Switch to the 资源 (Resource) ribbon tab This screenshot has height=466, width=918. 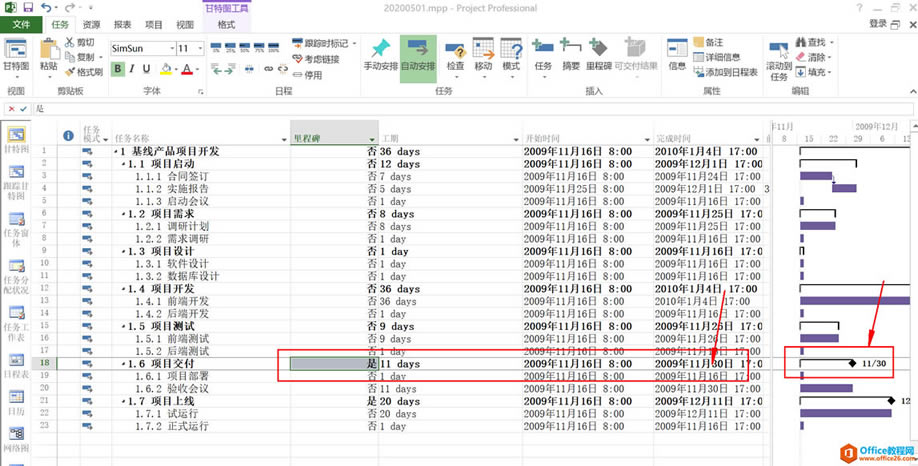tap(91, 23)
